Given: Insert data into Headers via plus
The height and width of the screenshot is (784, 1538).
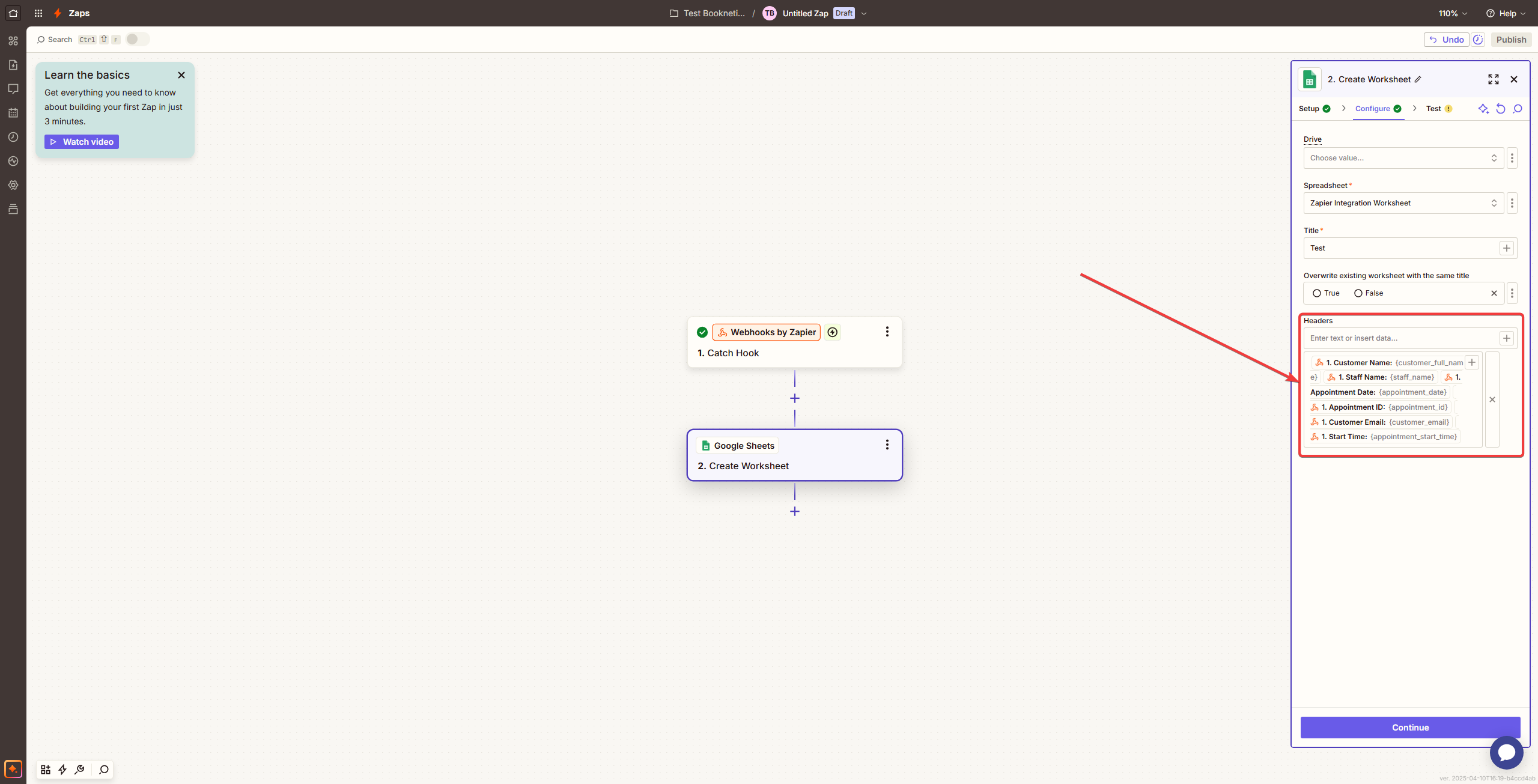Looking at the screenshot, I should [x=1507, y=338].
